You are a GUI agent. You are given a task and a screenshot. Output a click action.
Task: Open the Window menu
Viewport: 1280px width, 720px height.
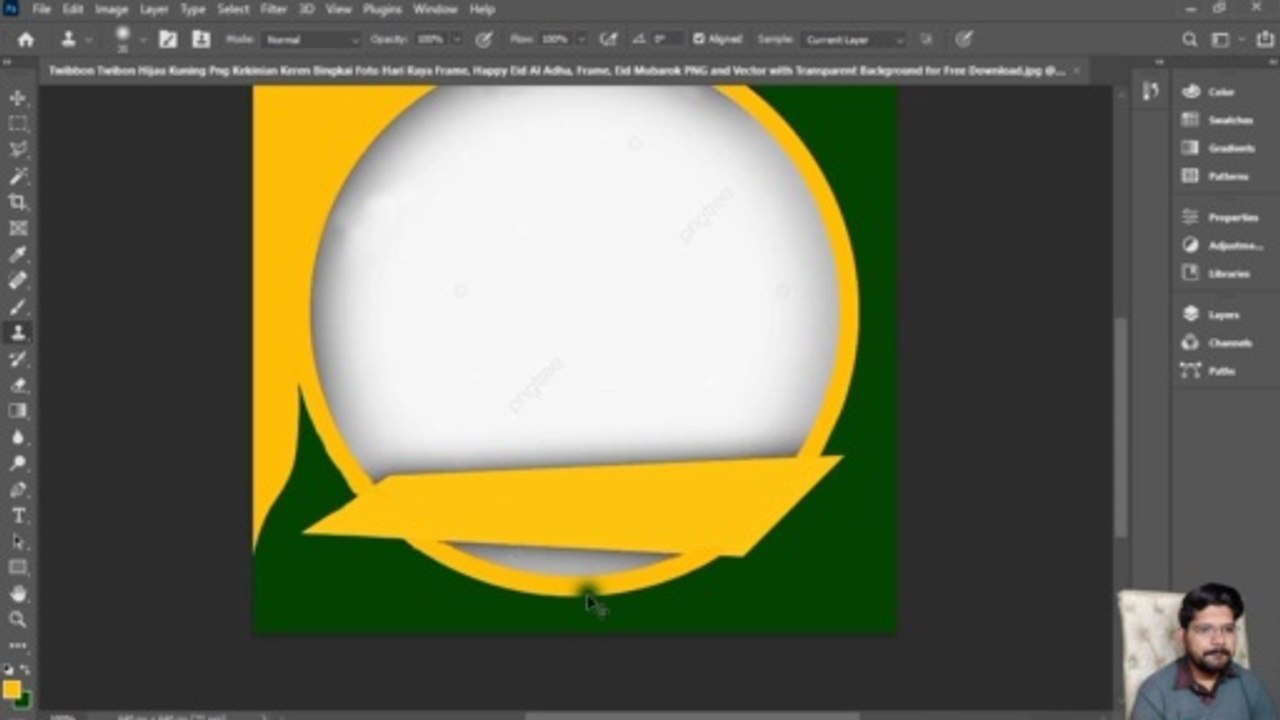pos(435,9)
